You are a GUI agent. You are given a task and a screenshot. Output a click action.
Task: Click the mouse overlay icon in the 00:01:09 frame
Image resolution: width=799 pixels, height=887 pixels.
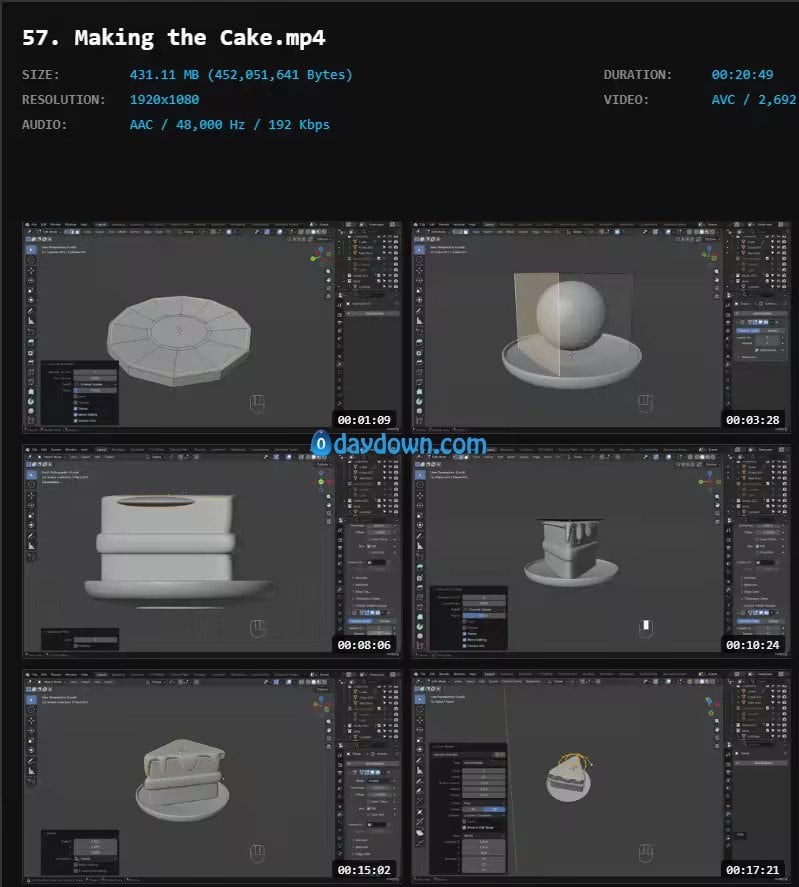click(x=257, y=404)
